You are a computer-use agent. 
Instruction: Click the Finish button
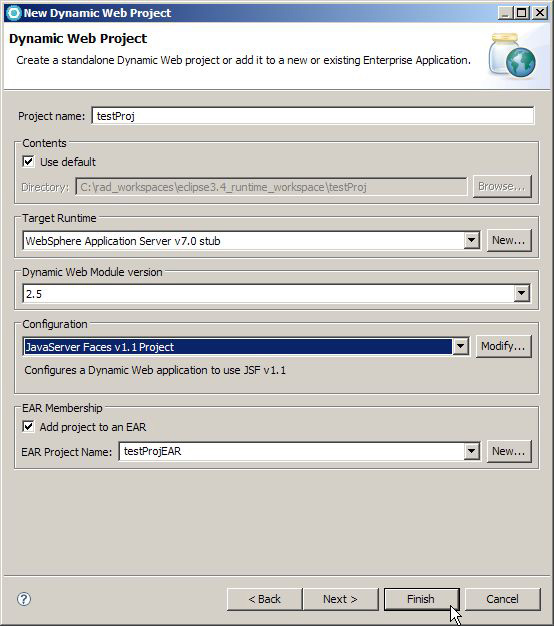point(421,599)
